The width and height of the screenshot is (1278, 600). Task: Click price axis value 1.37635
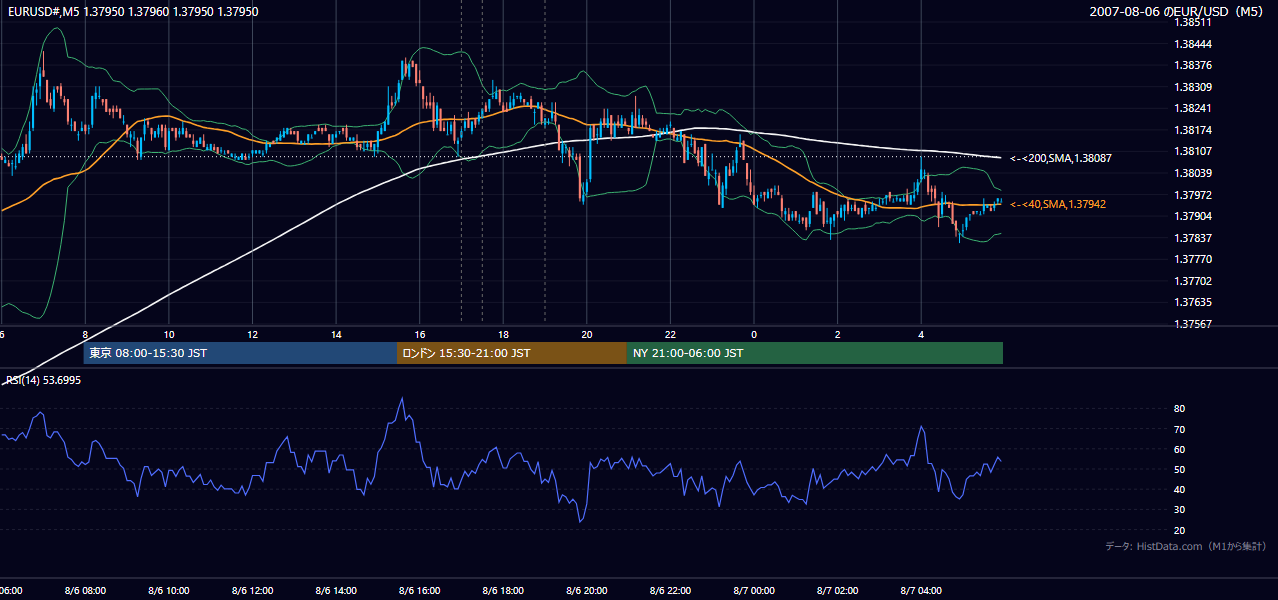coord(1193,302)
